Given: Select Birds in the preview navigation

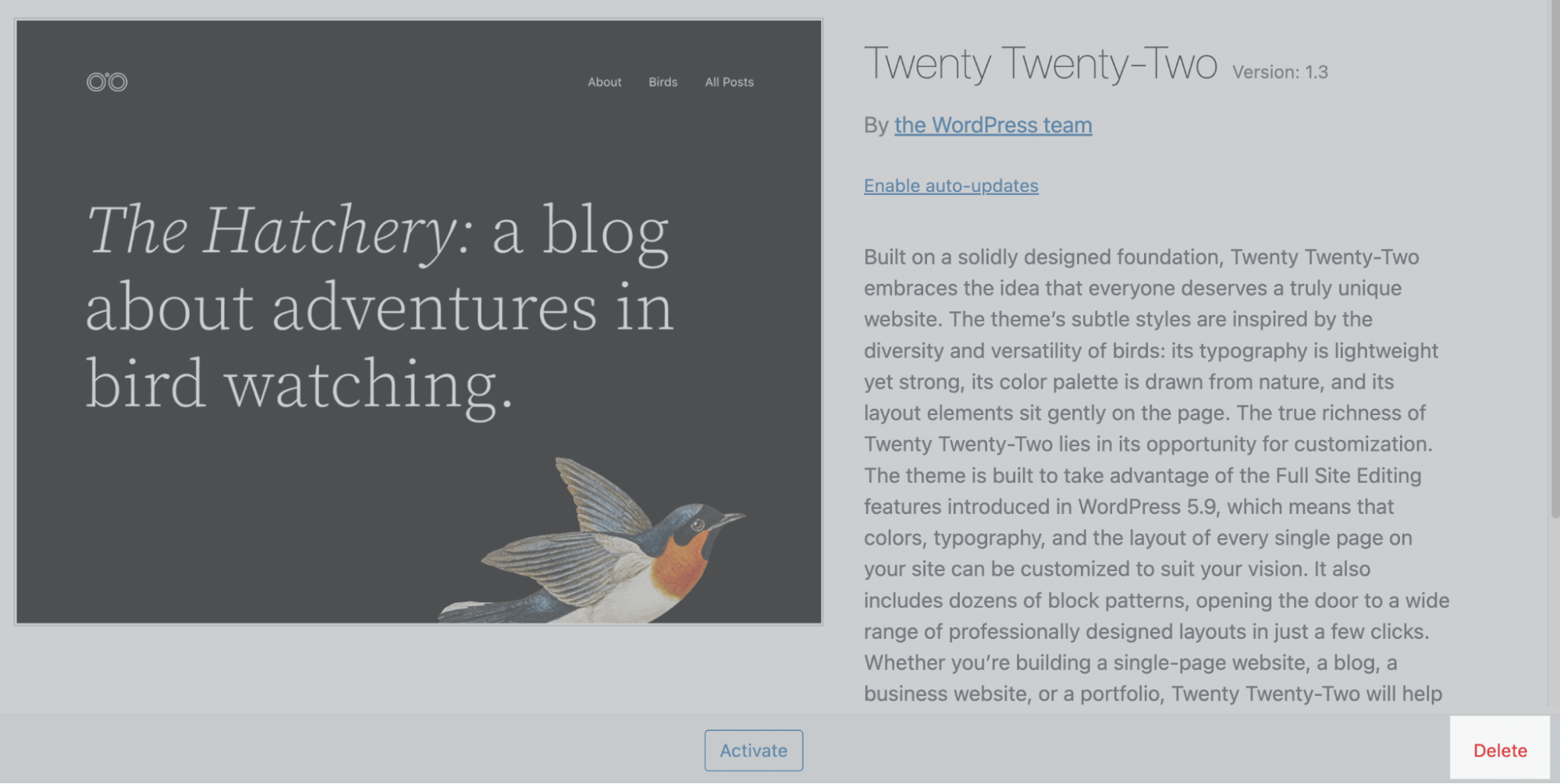Looking at the screenshot, I should tap(663, 82).
